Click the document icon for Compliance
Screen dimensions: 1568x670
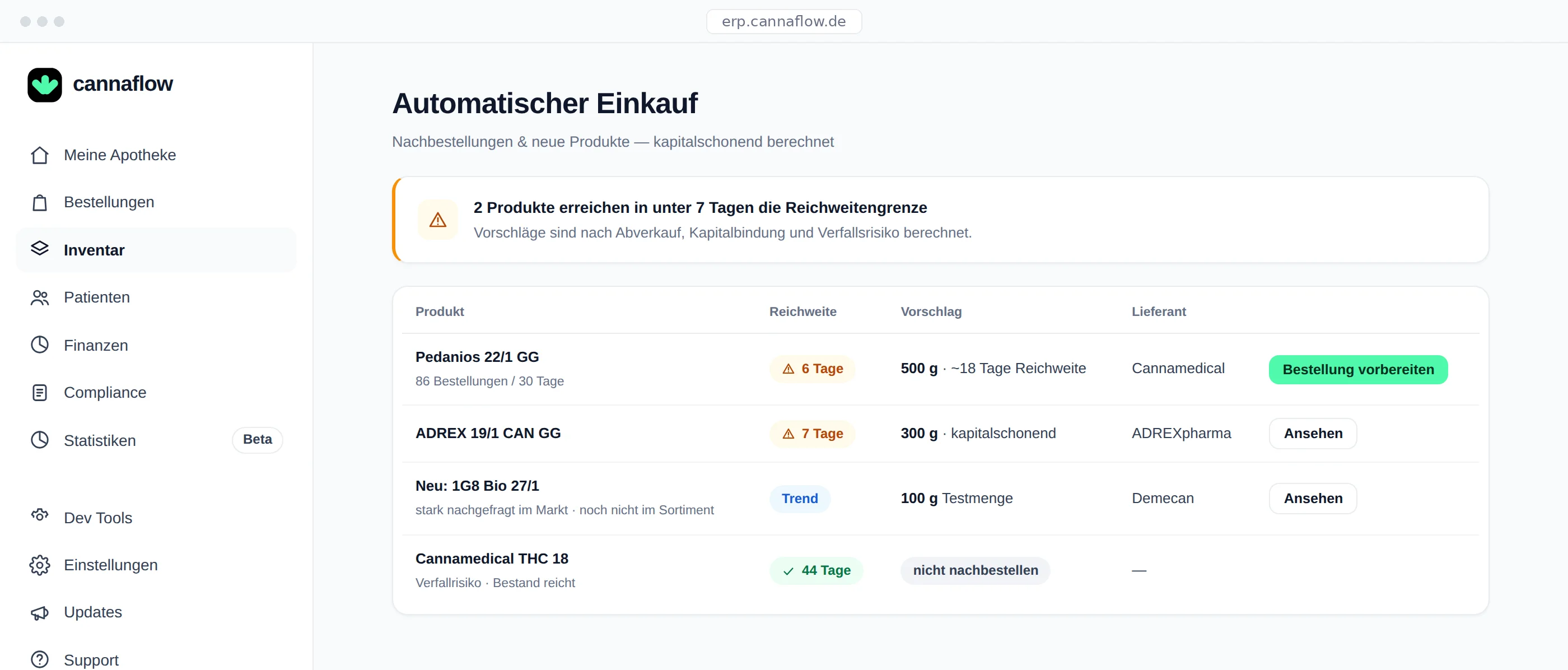coord(40,392)
